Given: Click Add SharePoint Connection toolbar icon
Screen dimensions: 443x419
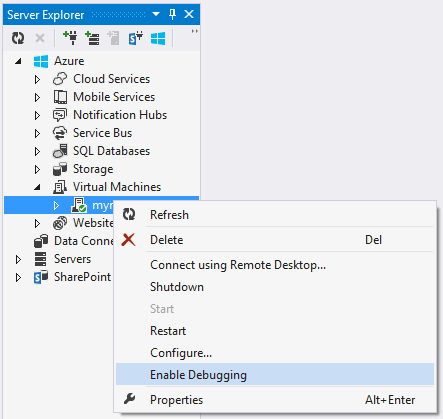Looking at the screenshot, I should click(x=136, y=38).
